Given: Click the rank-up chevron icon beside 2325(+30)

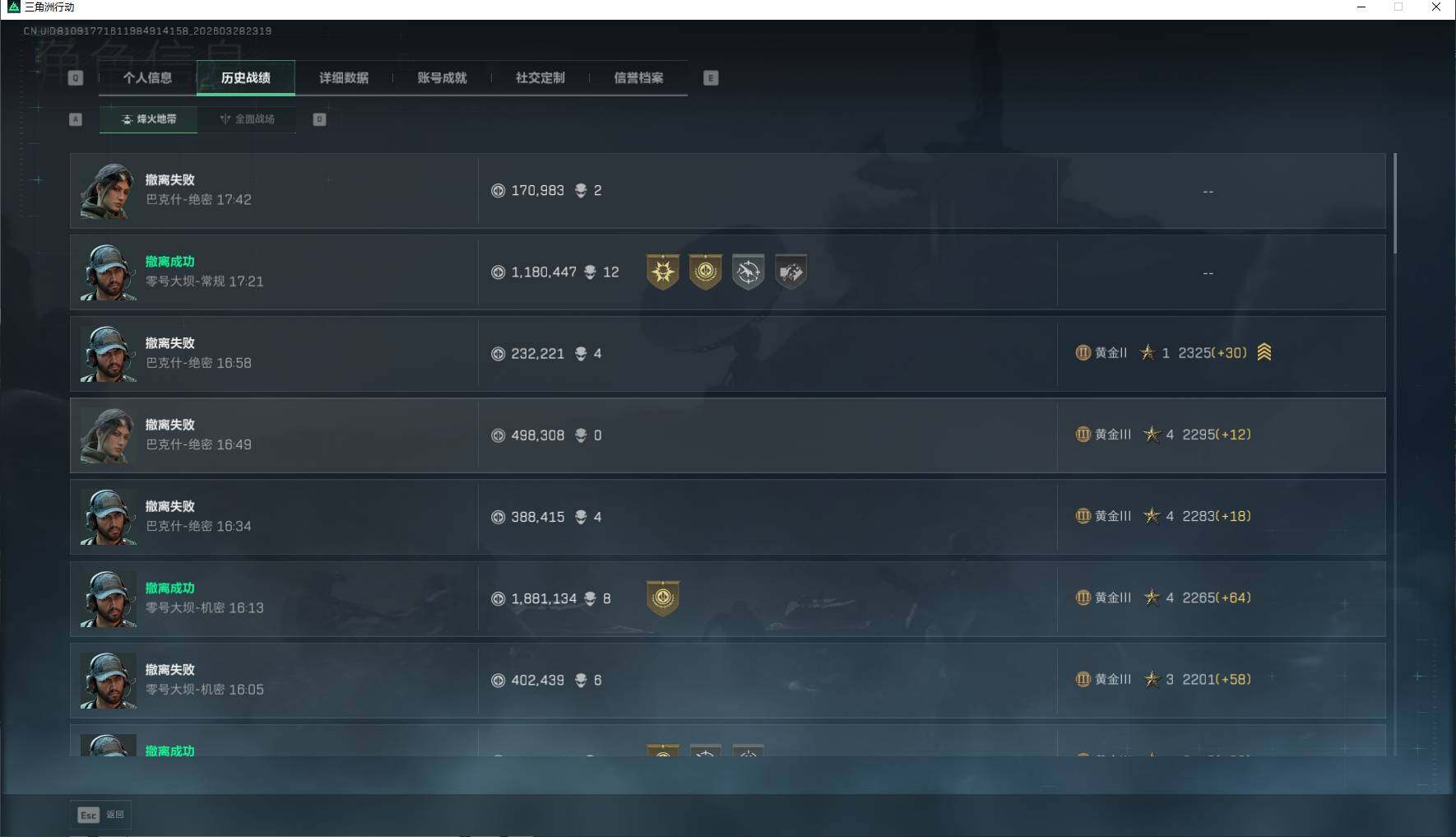Looking at the screenshot, I should tap(1264, 352).
